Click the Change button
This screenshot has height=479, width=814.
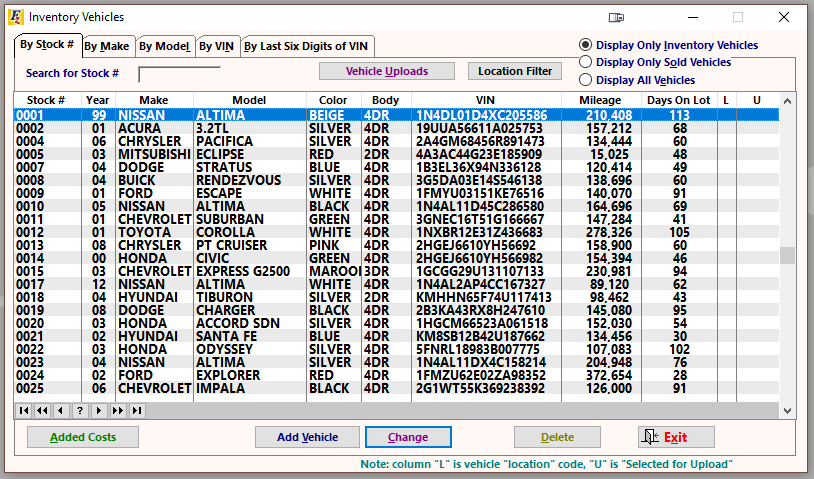pos(408,437)
